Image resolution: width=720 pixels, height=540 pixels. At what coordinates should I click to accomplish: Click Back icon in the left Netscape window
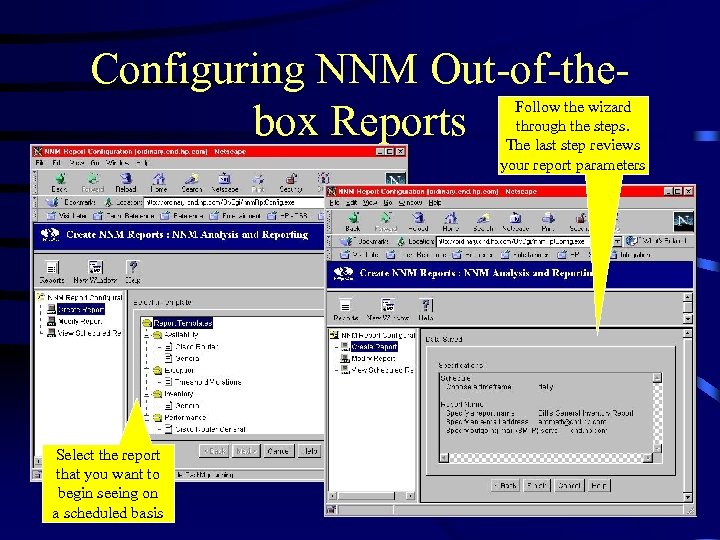60,182
